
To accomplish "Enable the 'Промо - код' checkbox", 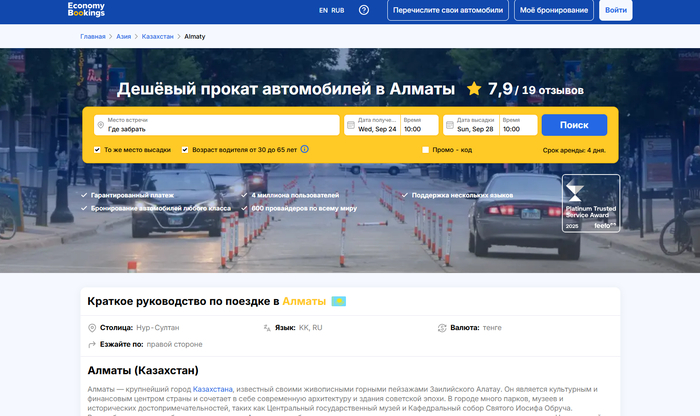I will click(425, 150).
